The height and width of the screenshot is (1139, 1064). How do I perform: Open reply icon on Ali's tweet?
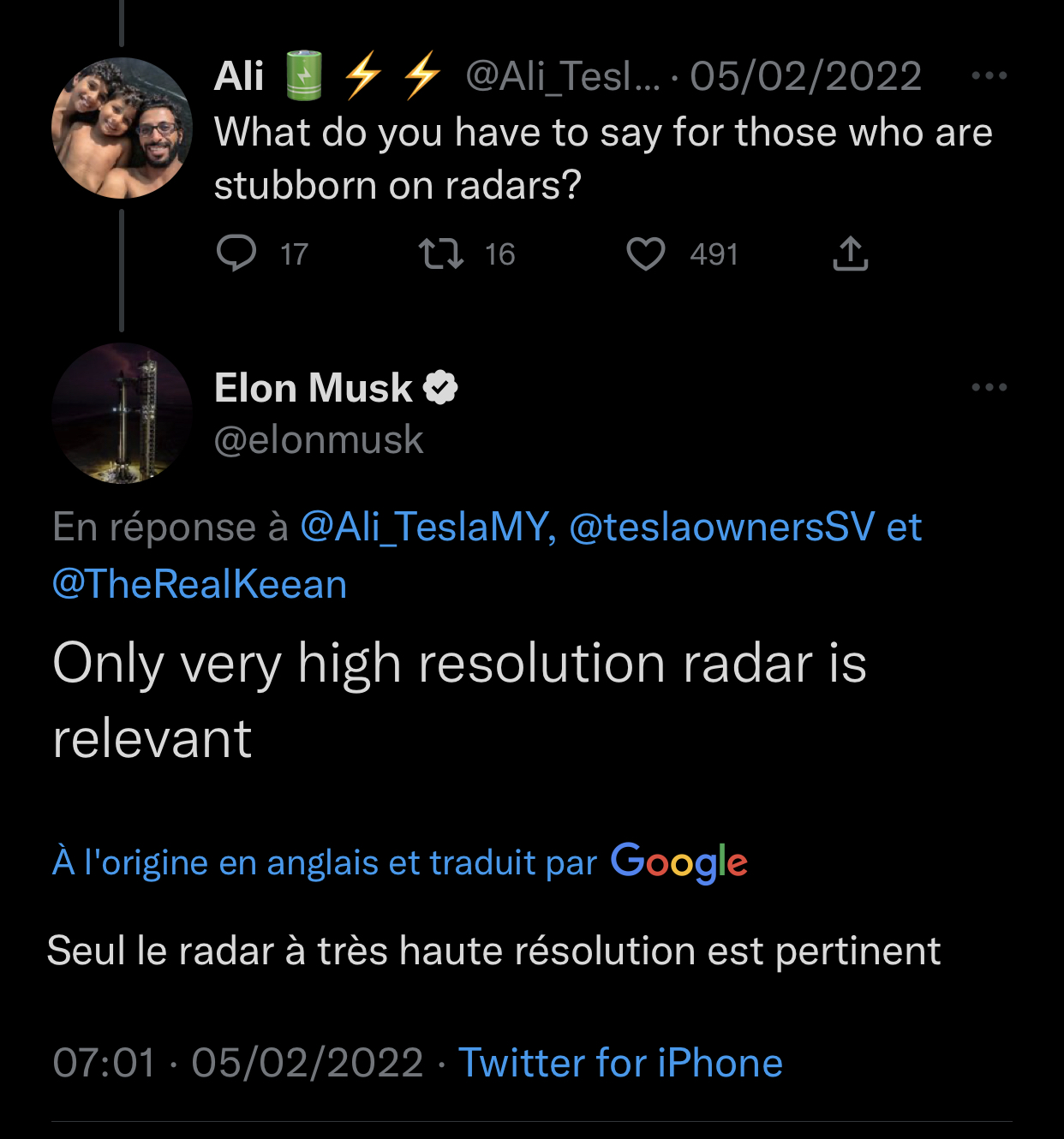236,253
